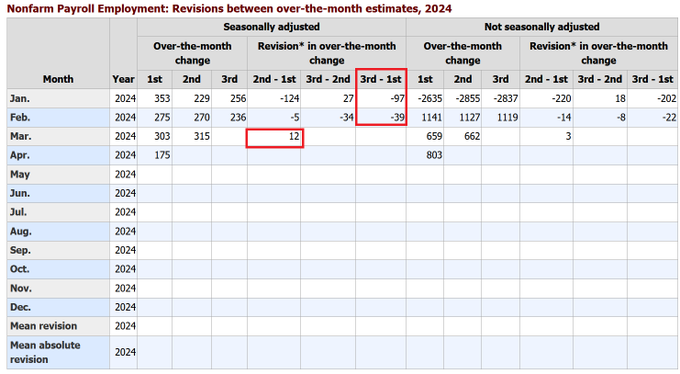
Task: Click the Month column header
Action: [58, 79]
